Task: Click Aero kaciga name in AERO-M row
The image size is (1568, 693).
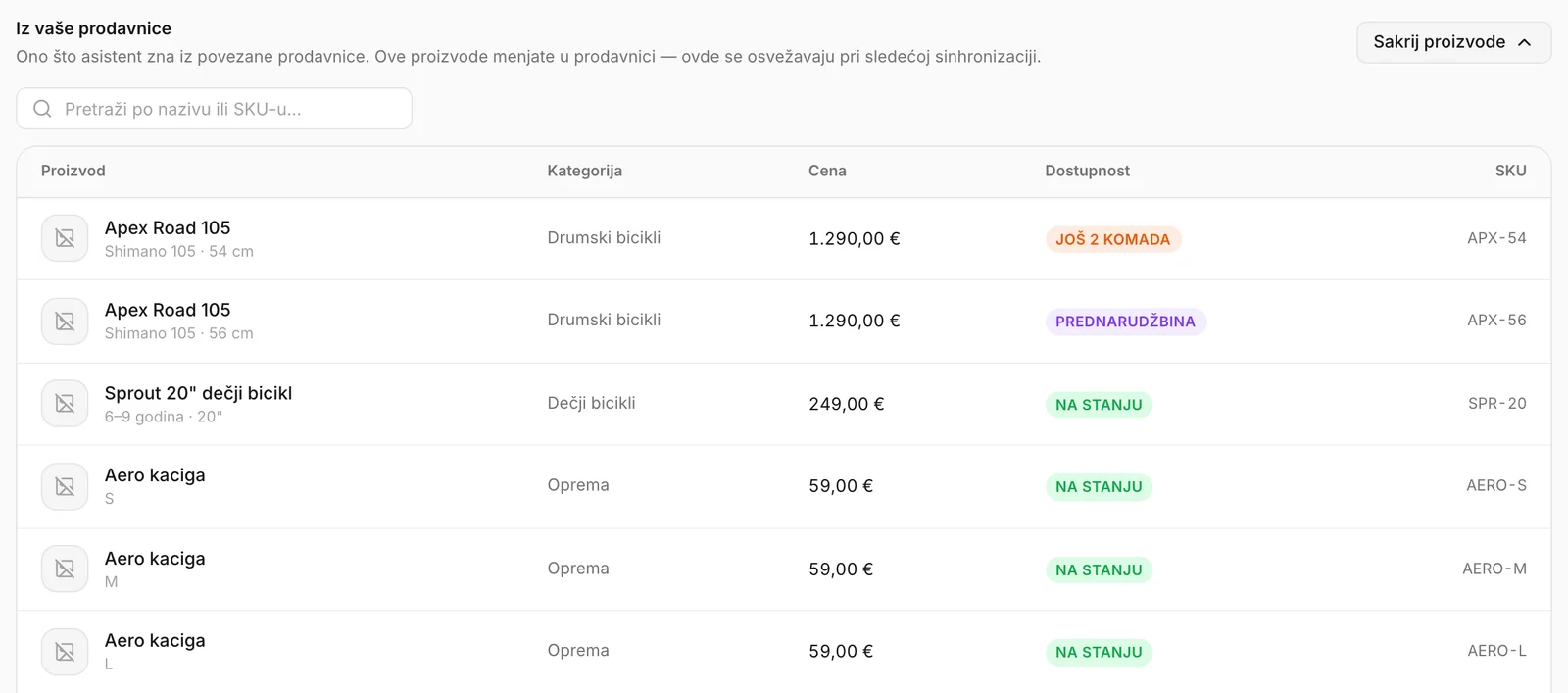Action: (155, 559)
